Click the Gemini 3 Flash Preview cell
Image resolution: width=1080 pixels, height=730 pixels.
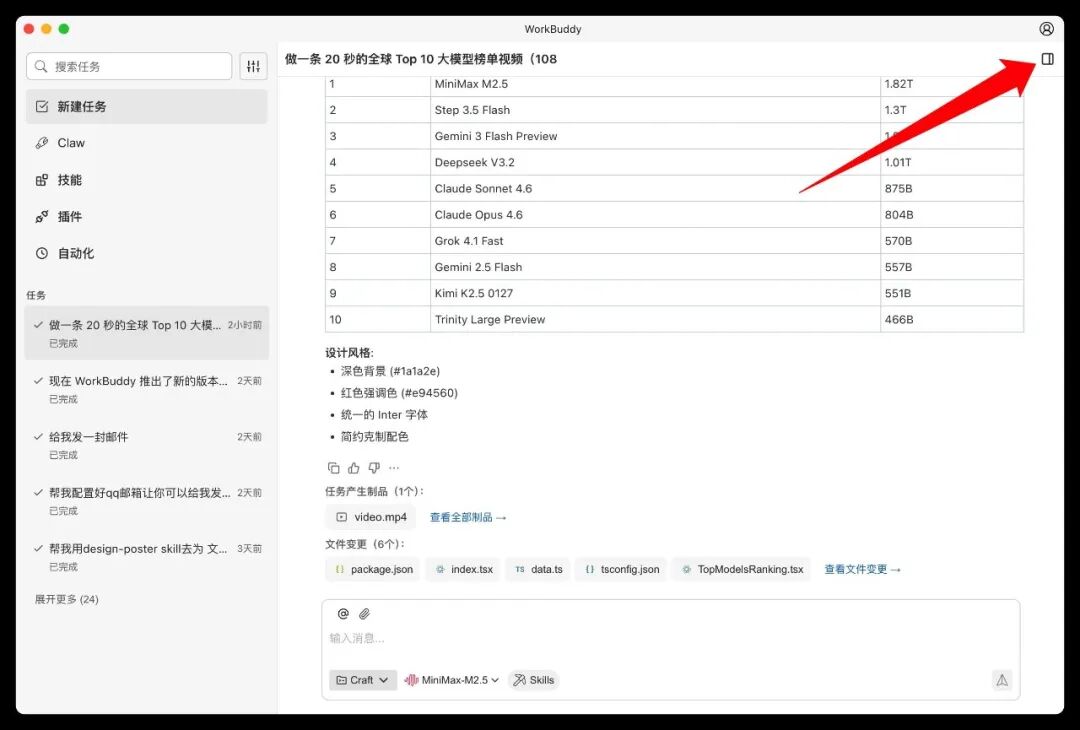pyautogui.click(x=655, y=136)
